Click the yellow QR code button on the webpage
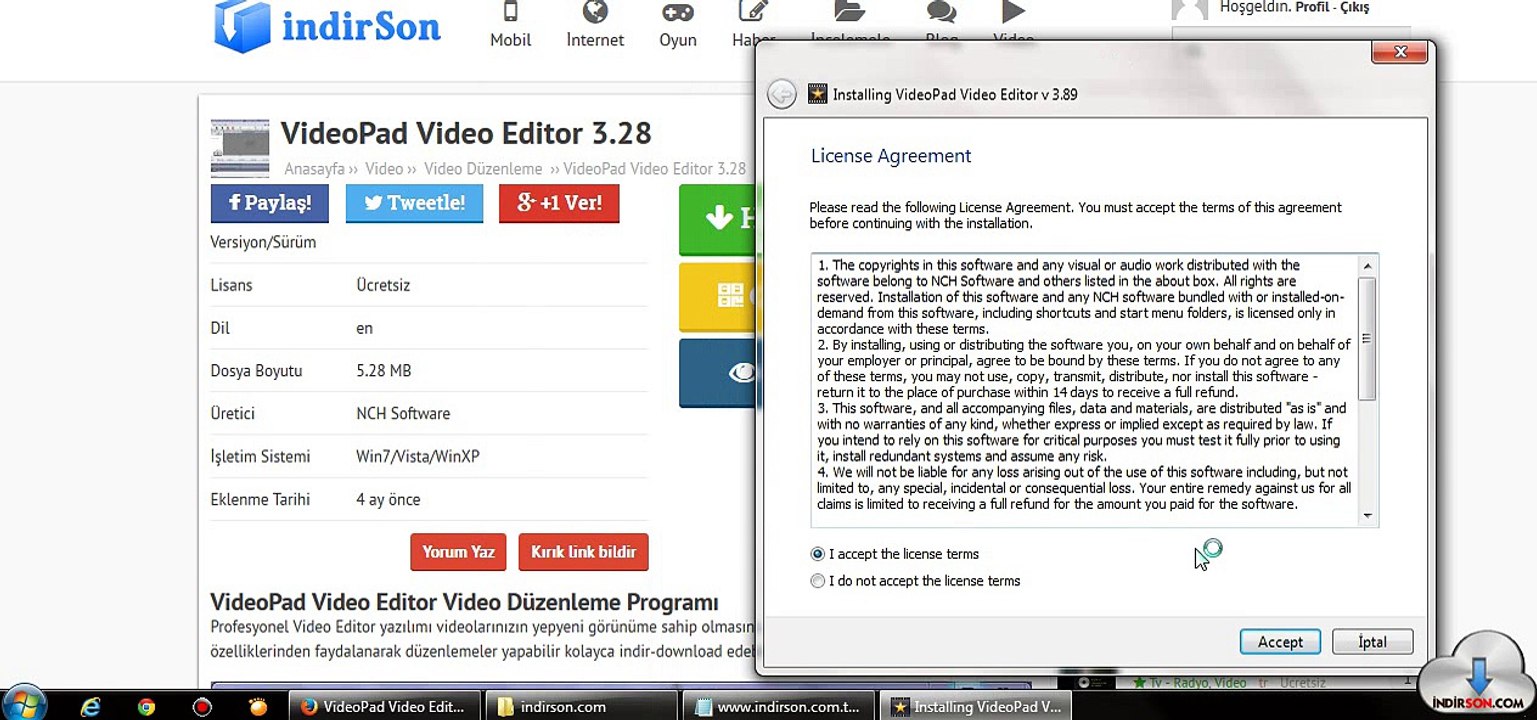Screen dimensions: 1537x720 pos(717,297)
